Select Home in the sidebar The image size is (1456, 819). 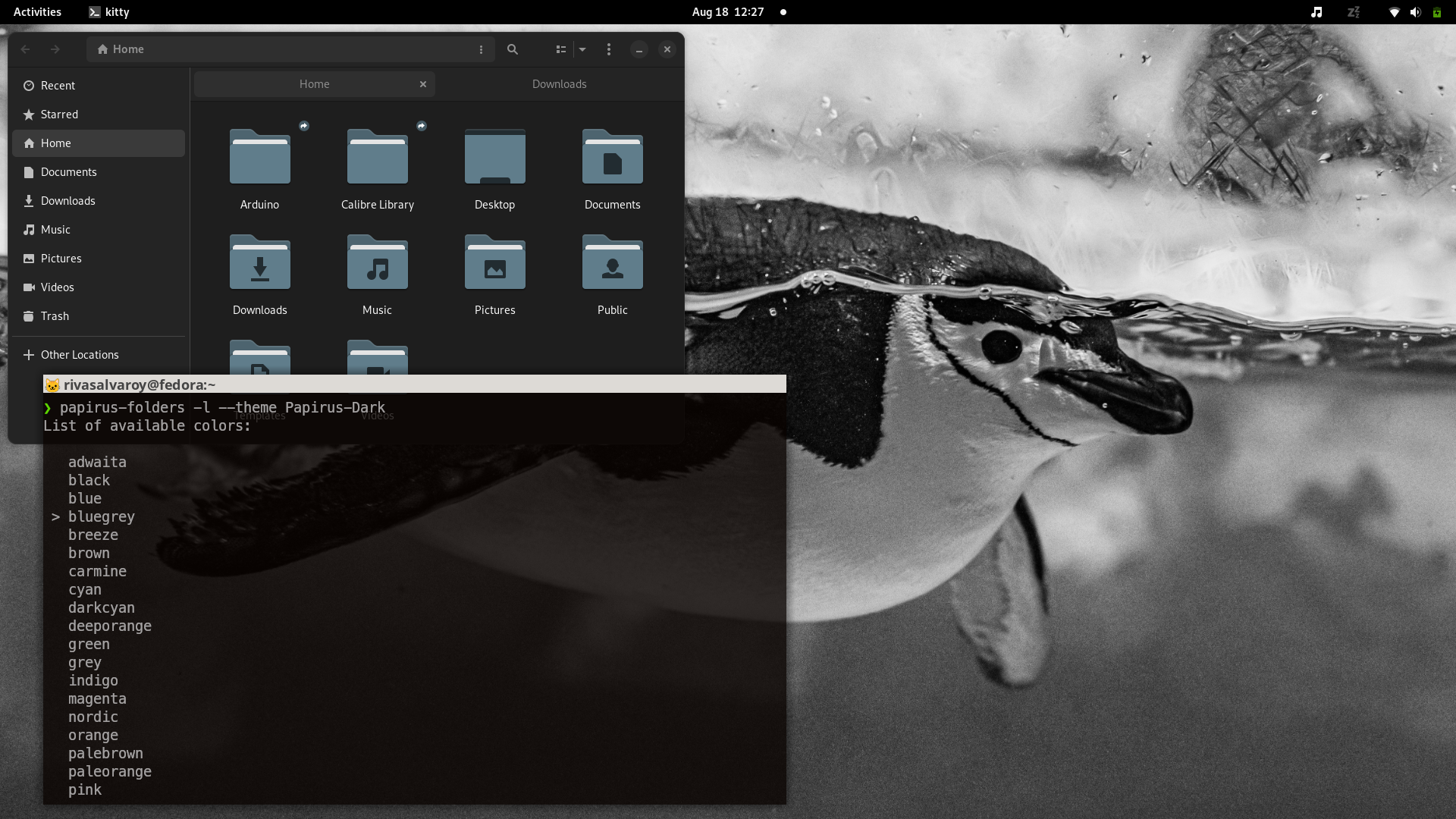[99, 143]
